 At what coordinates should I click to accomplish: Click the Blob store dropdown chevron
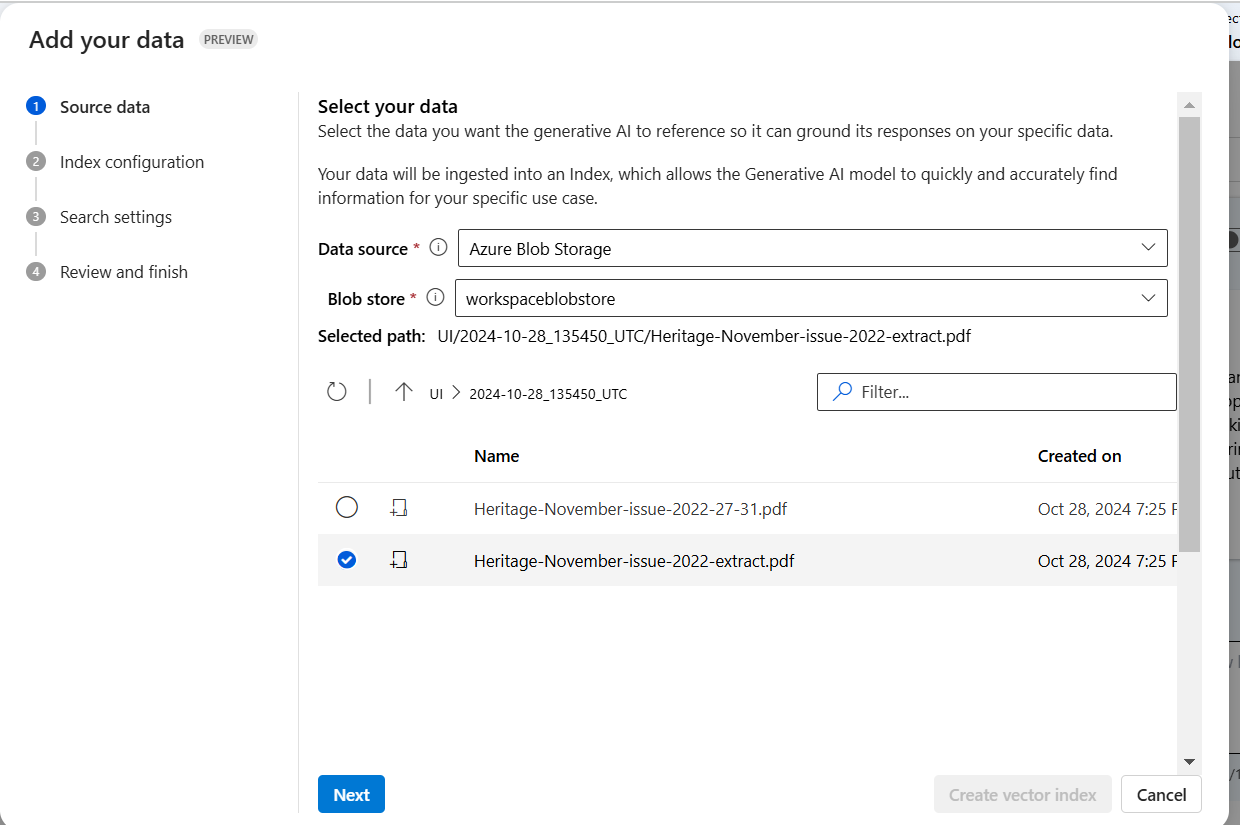coord(1148,298)
